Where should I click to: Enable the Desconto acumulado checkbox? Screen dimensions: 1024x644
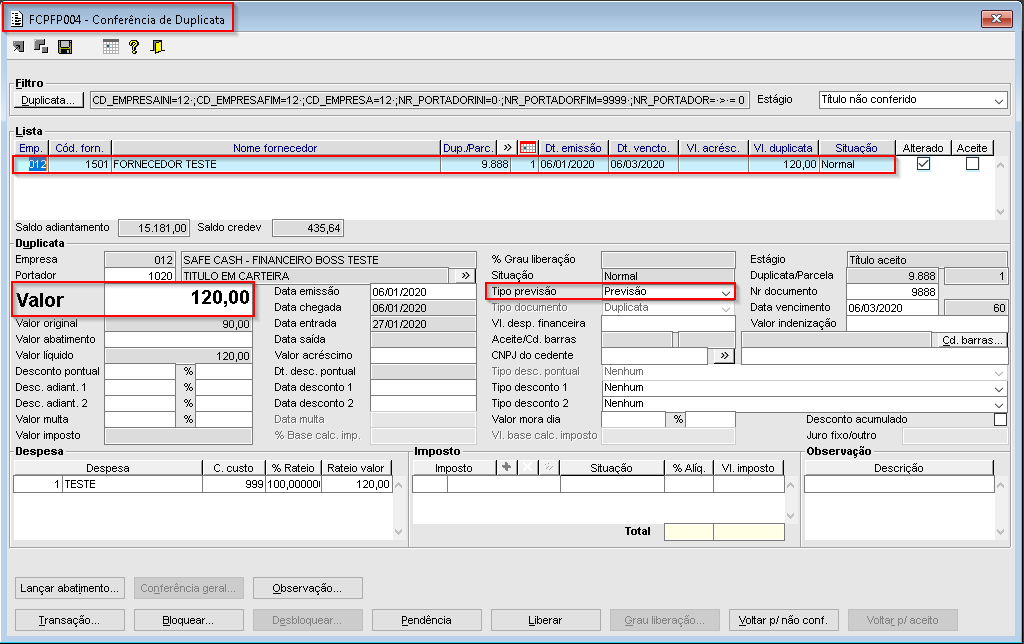click(x=1000, y=420)
